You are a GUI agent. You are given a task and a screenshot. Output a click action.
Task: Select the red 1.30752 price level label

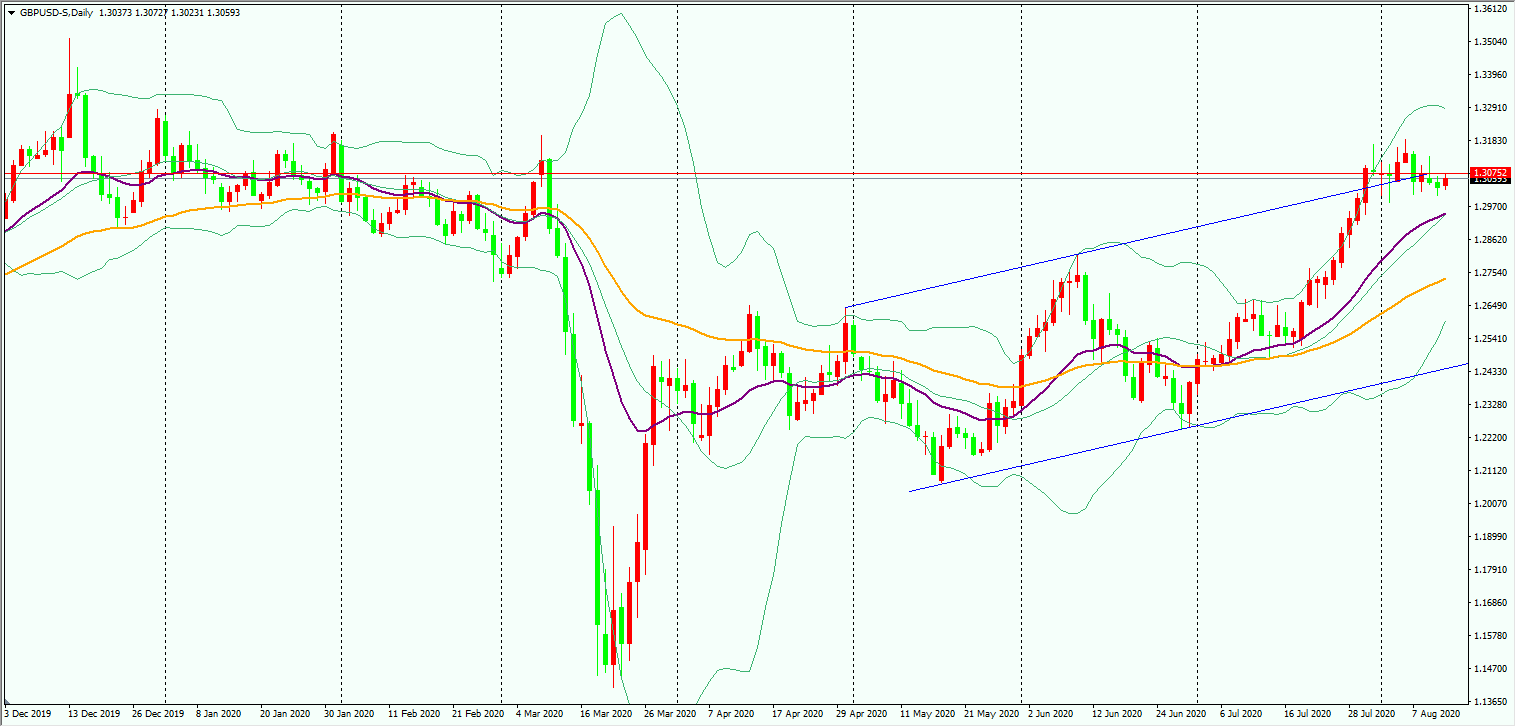pyautogui.click(x=1490, y=173)
